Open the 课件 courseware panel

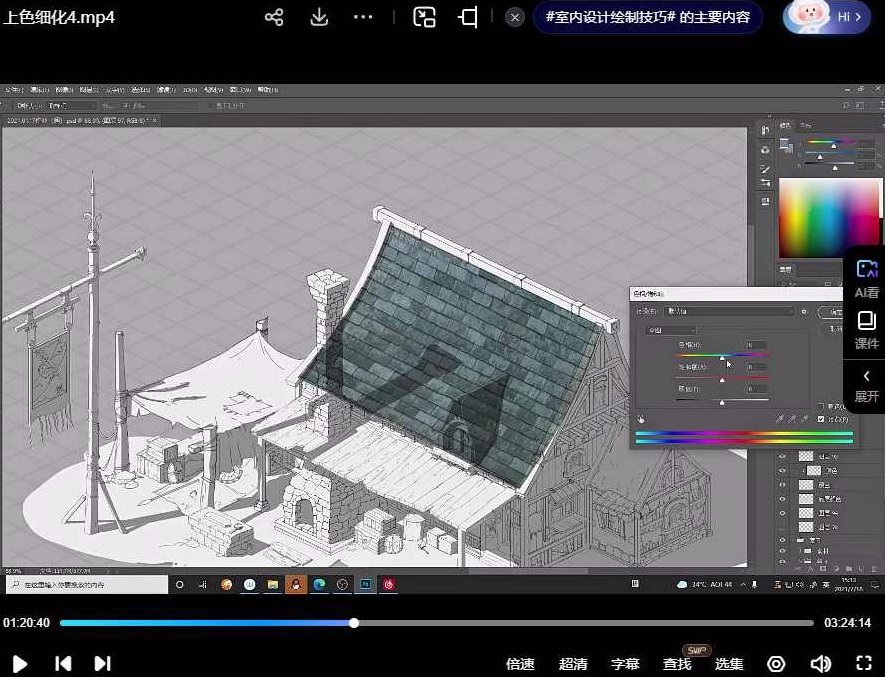(866, 331)
